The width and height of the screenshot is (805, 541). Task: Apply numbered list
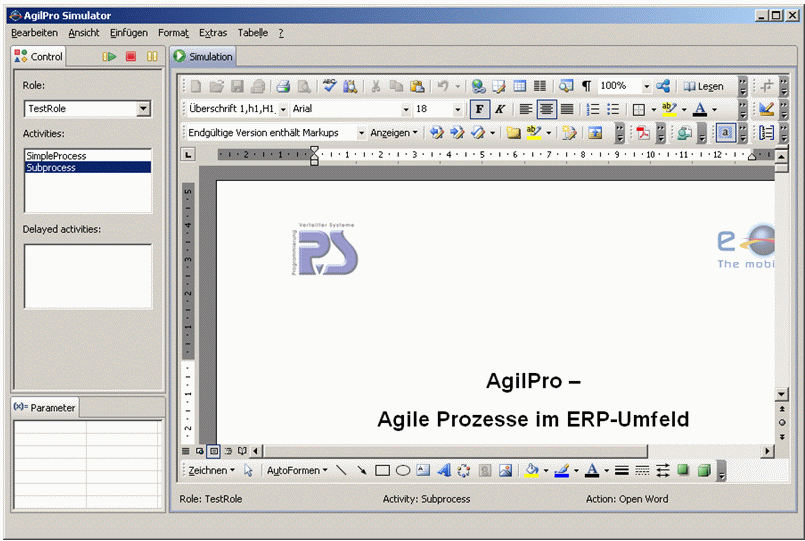tap(592, 109)
